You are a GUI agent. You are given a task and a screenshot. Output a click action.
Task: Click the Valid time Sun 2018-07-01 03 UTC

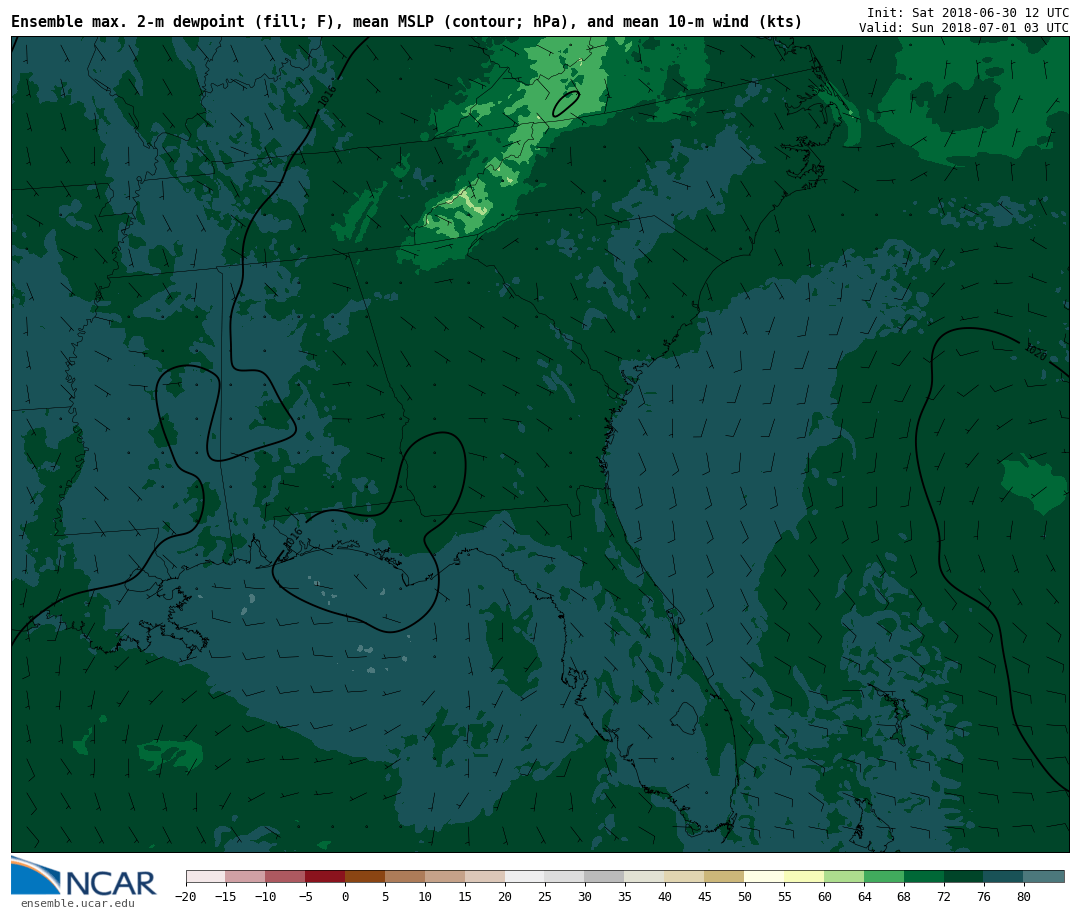(963, 28)
